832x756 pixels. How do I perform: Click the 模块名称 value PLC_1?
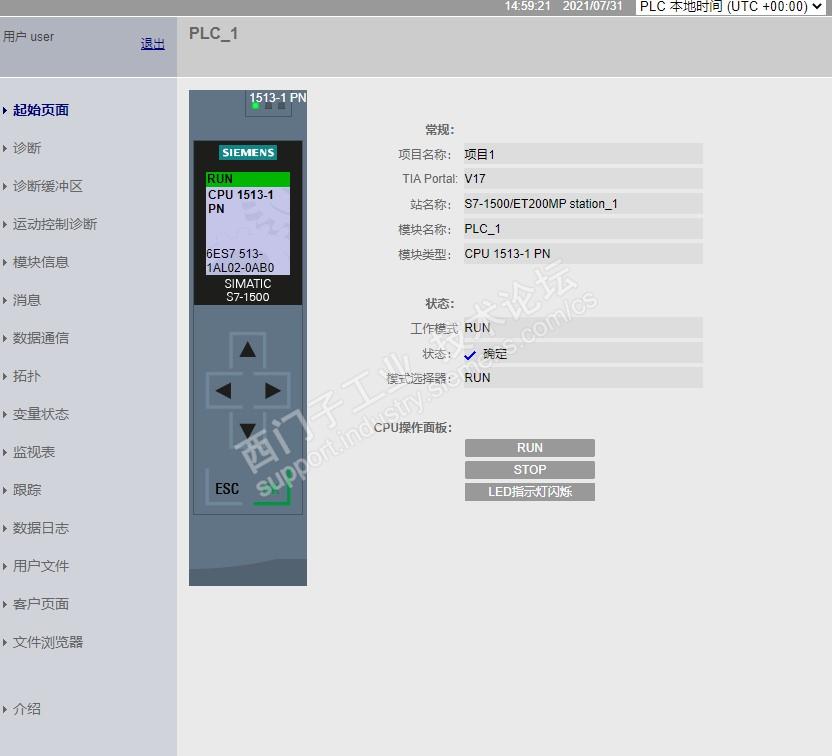(x=583, y=229)
